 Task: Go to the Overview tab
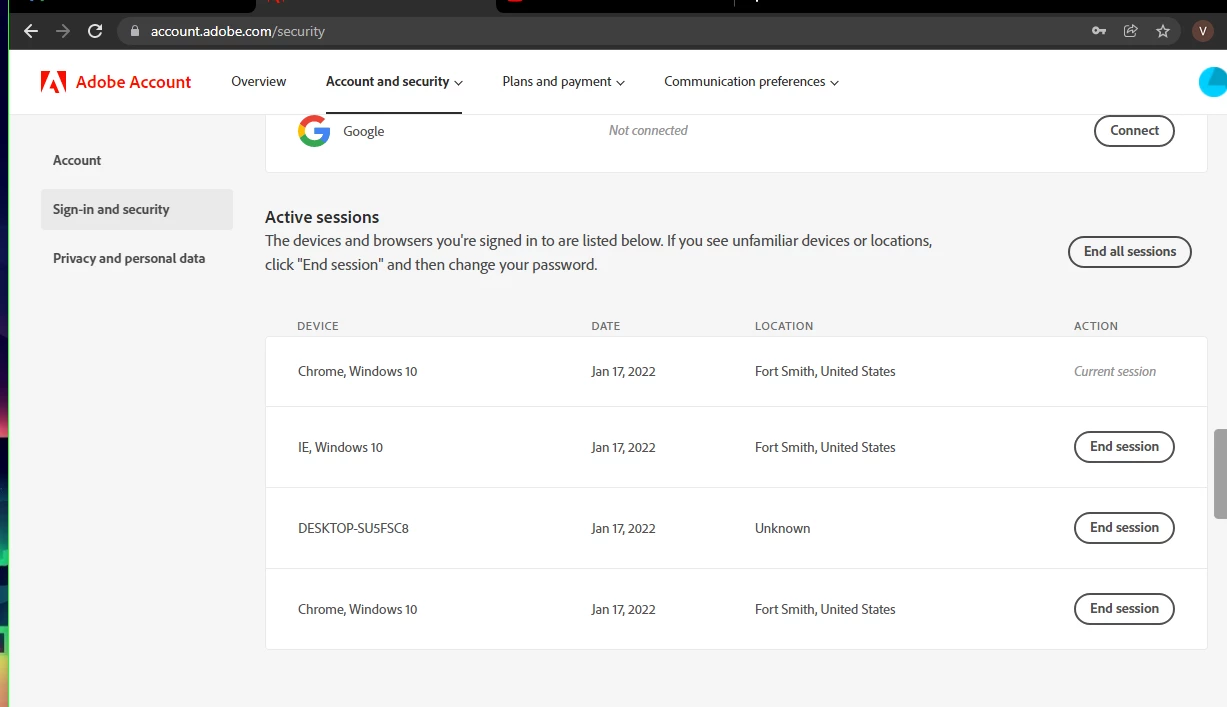pyautogui.click(x=258, y=82)
